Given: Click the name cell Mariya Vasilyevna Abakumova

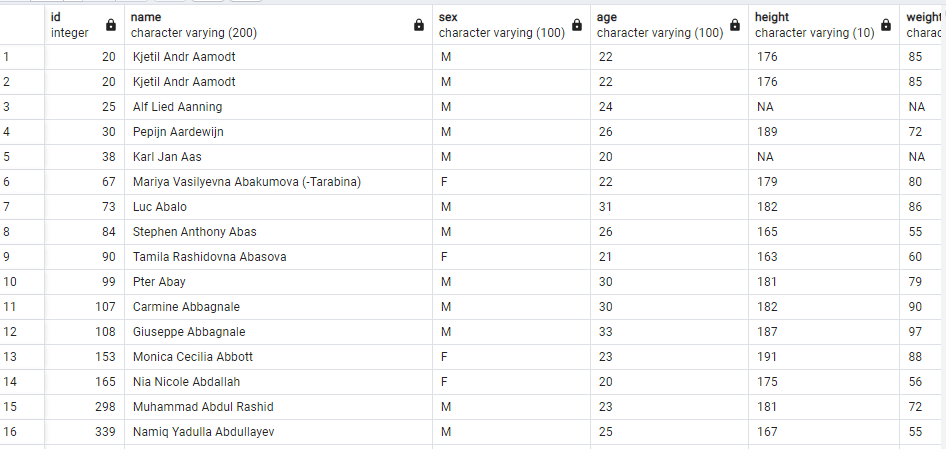Looking at the screenshot, I should (247, 182).
